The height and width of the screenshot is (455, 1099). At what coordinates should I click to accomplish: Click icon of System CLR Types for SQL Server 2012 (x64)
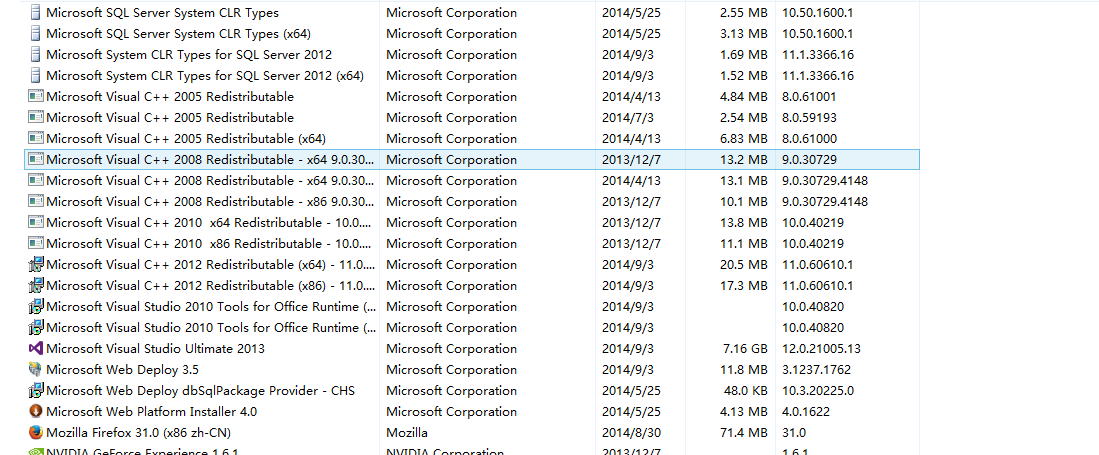coord(36,76)
